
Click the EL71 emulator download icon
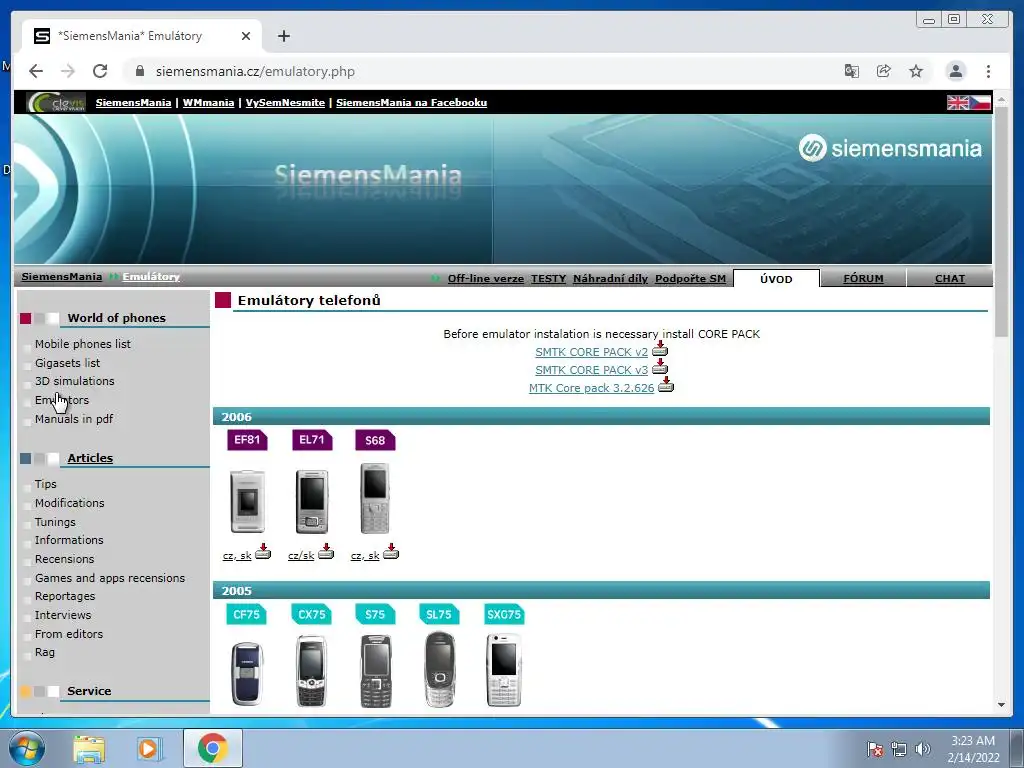click(x=326, y=552)
